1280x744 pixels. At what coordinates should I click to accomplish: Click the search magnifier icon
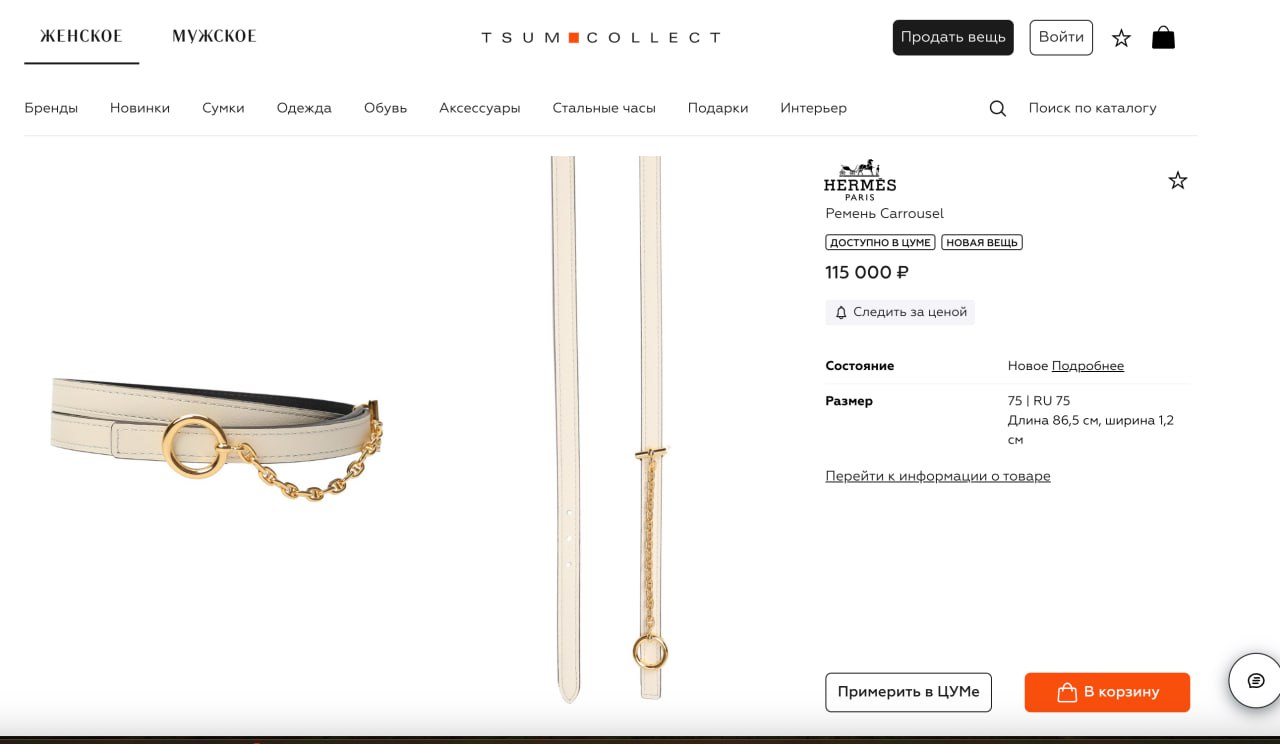tap(997, 108)
